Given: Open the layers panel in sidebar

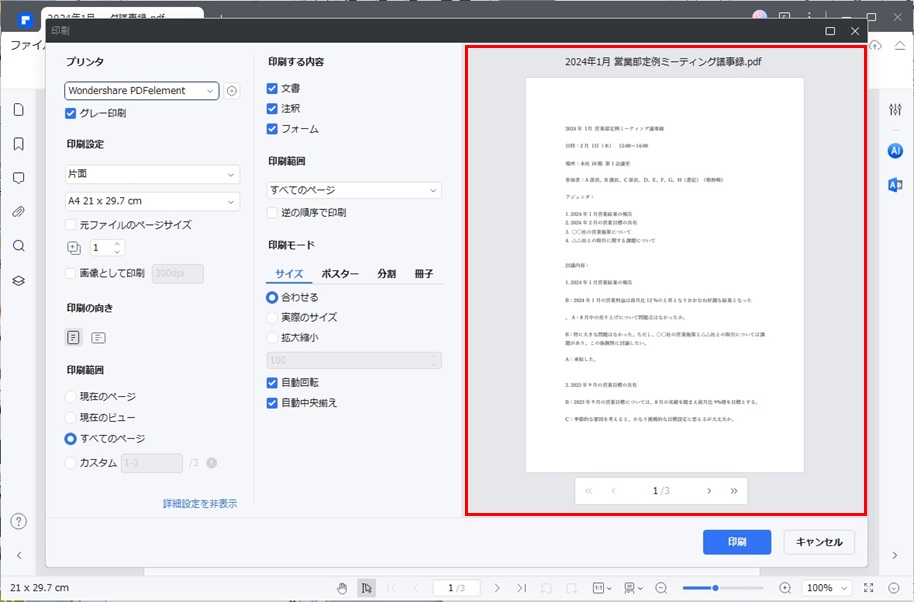Looking at the screenshot, I should tap(19, 280).
